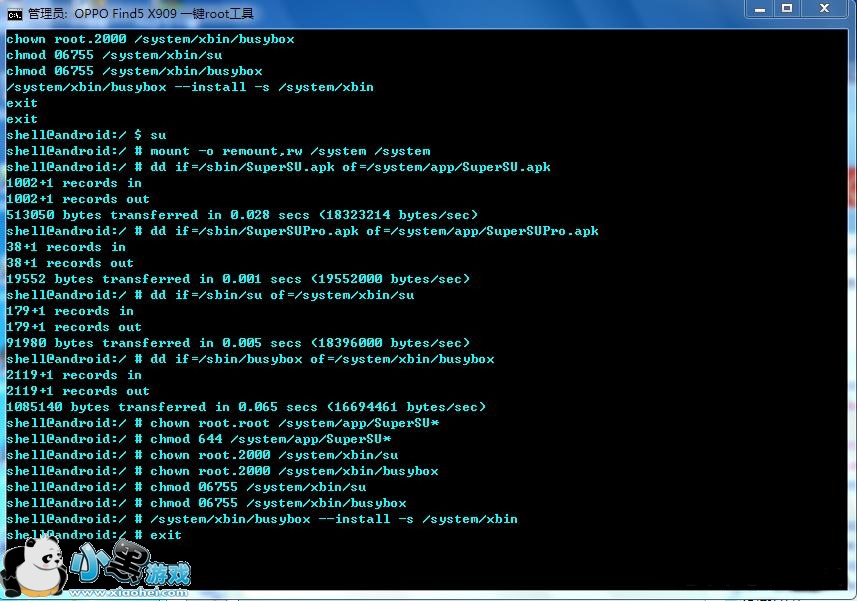Viewport: 857px width, 601px height.
Task: Select '513050 bytes transferred in 0.028 secs' line
Action: coord(242,215)
